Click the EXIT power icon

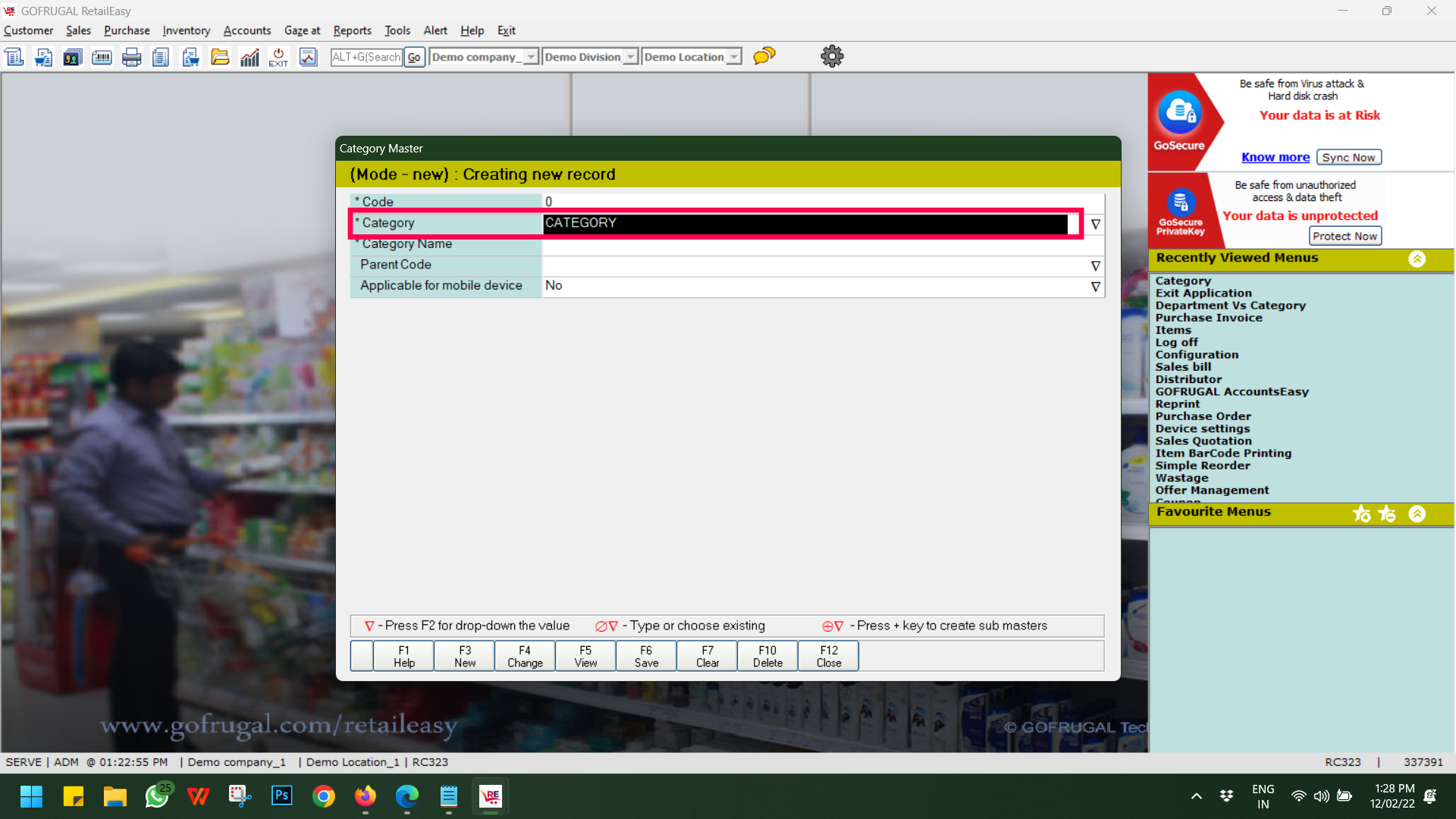point(278,57)
